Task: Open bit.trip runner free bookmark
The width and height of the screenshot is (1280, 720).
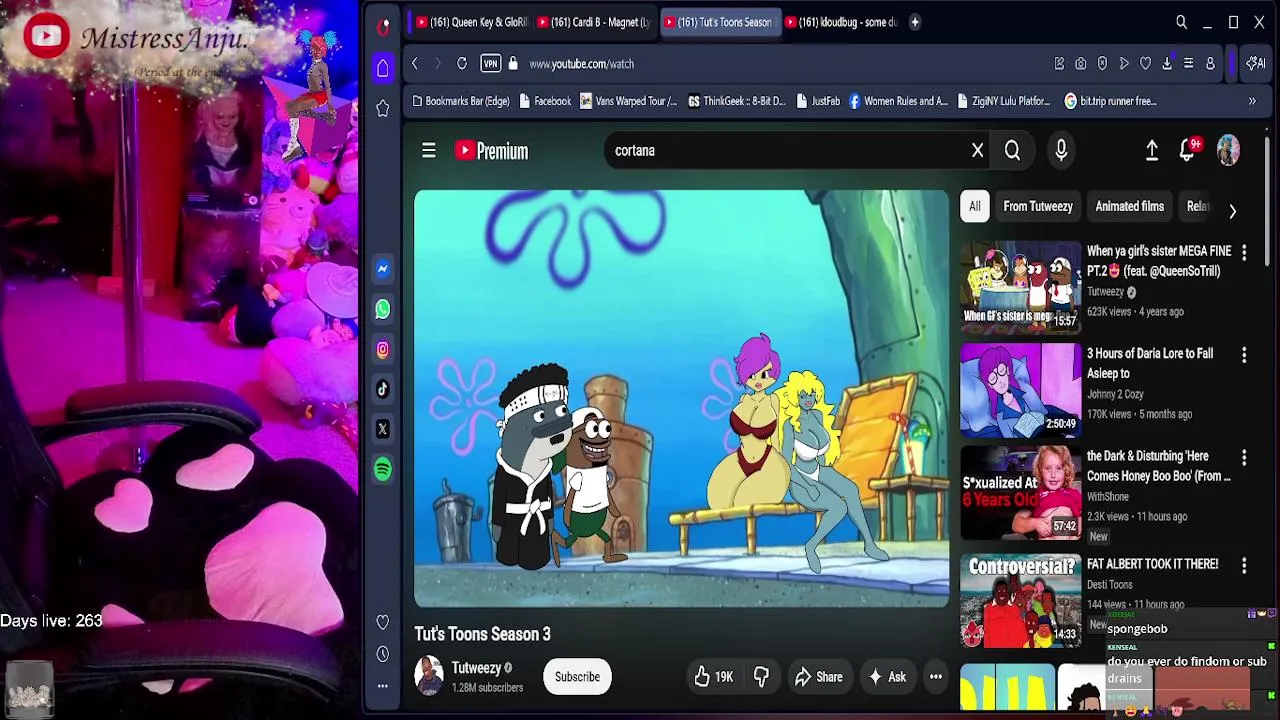Action: coord(1111,101)
